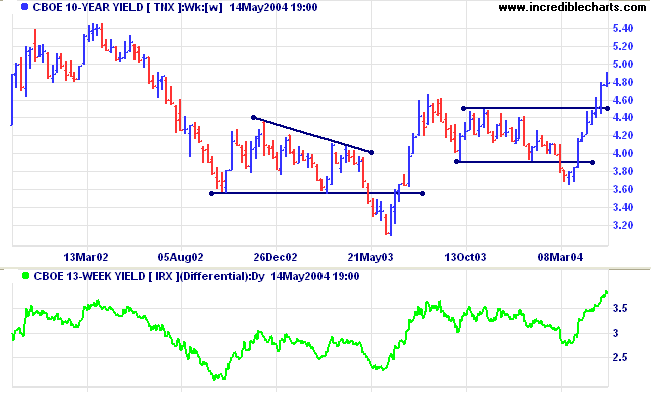Viewport: 651px width, 395px height.
Task: Click the green IRX legend dot
Action: tap(26, 276)
